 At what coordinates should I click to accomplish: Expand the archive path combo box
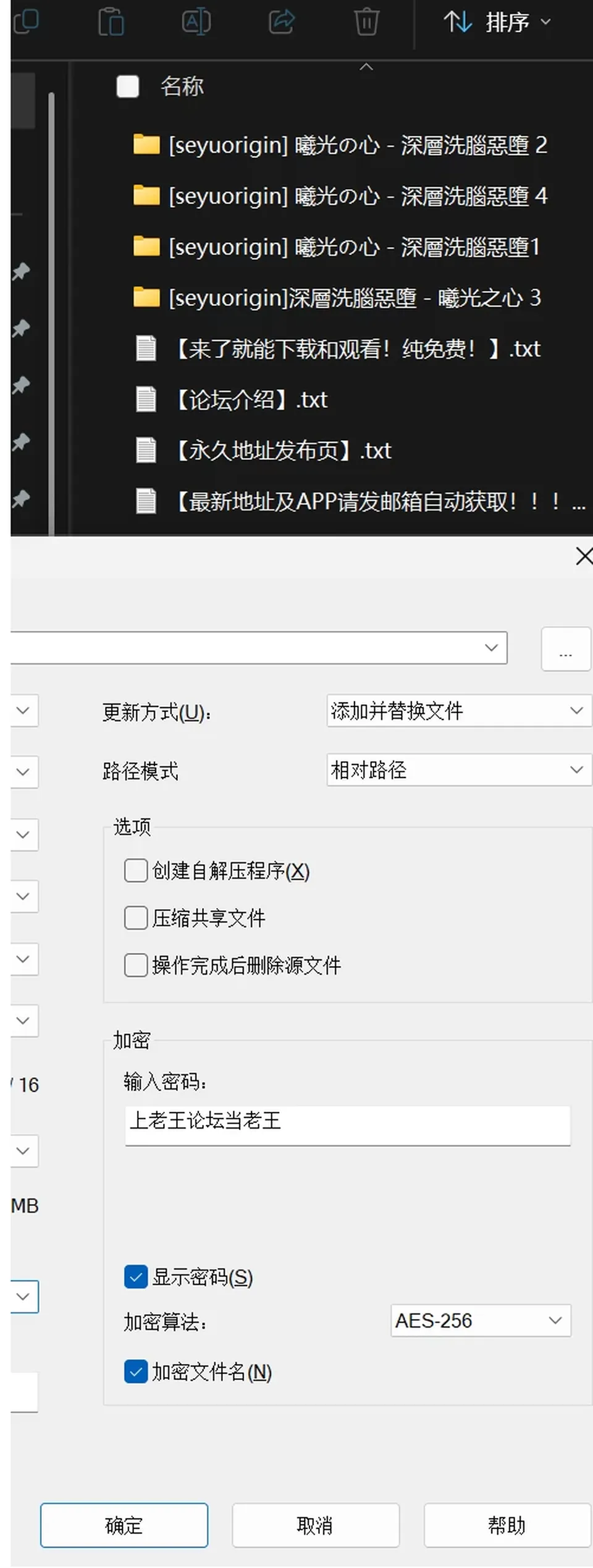point(492,648)
